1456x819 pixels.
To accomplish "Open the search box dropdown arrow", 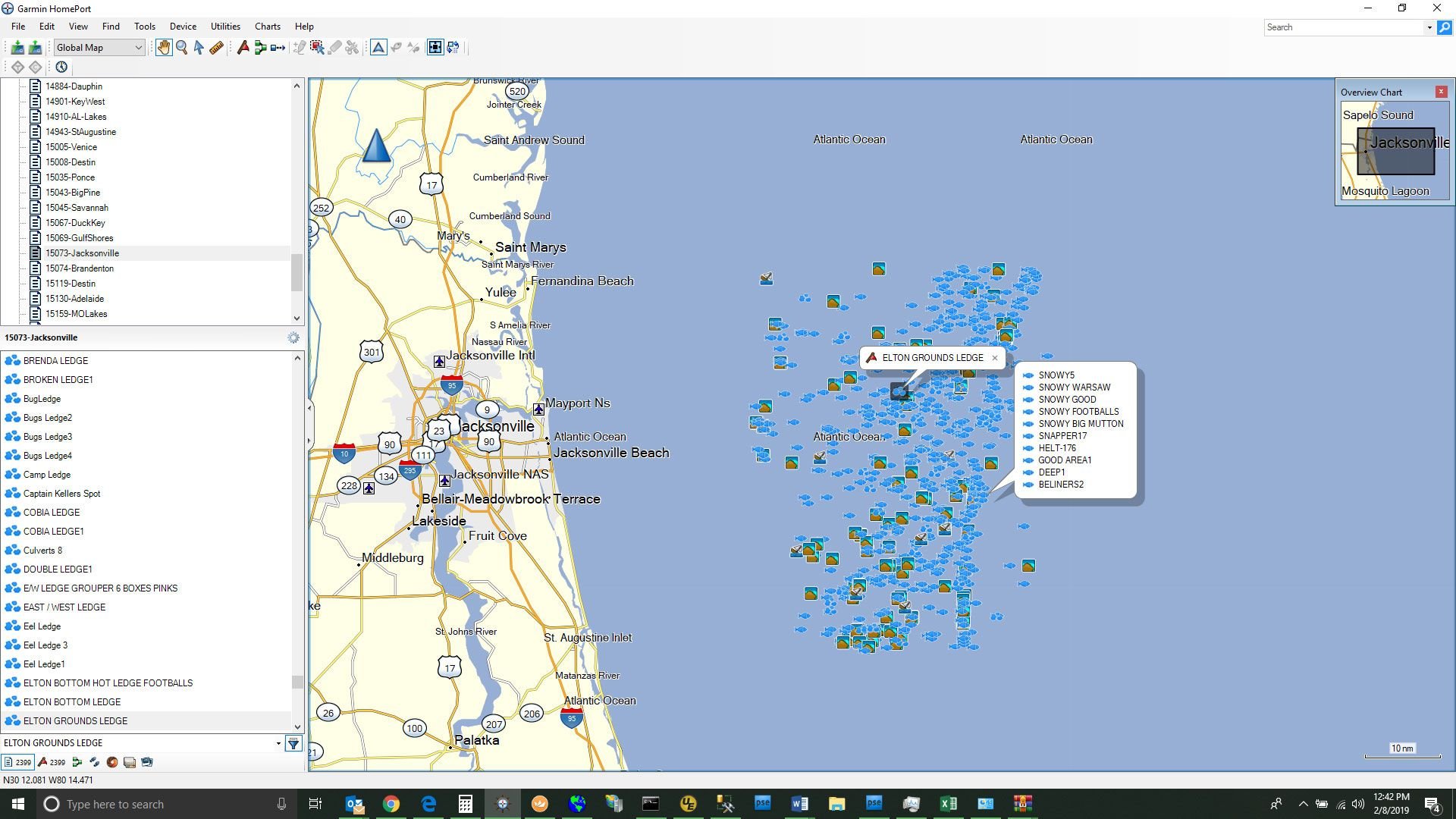I will pyautogui.click(x=1429, y=27).
